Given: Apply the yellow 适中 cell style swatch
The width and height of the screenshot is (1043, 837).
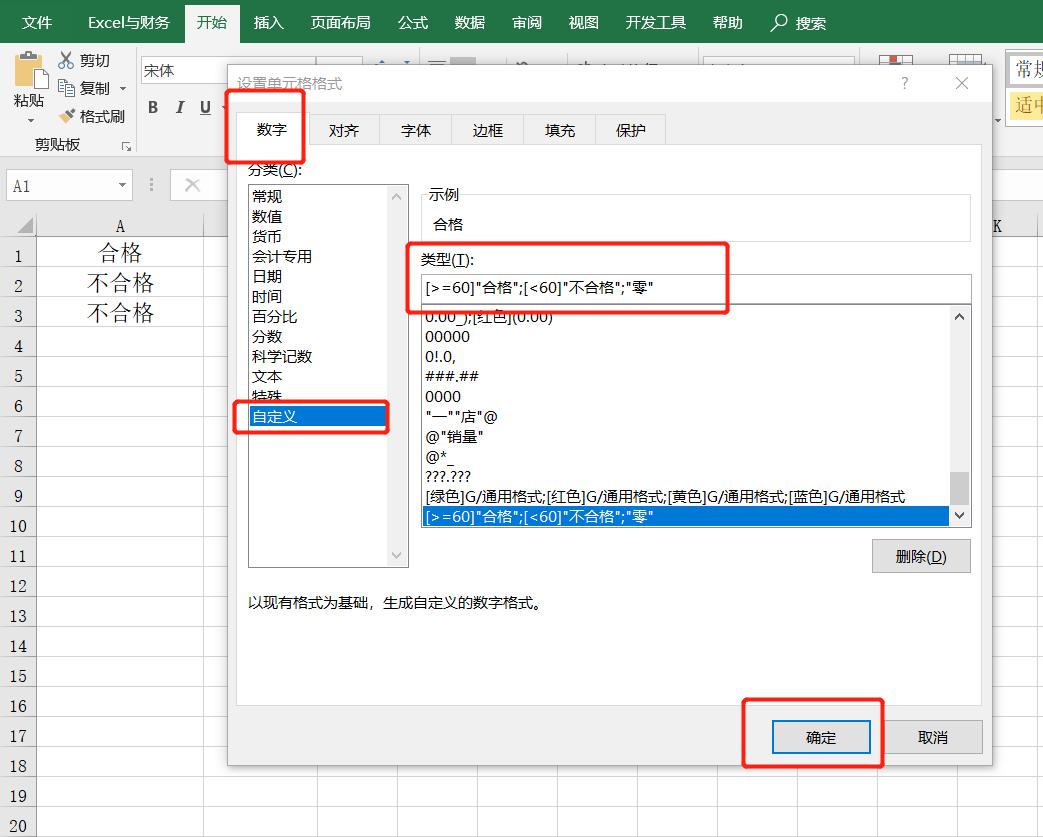Looking at the screenshot, I should (x=1026, y=107).
